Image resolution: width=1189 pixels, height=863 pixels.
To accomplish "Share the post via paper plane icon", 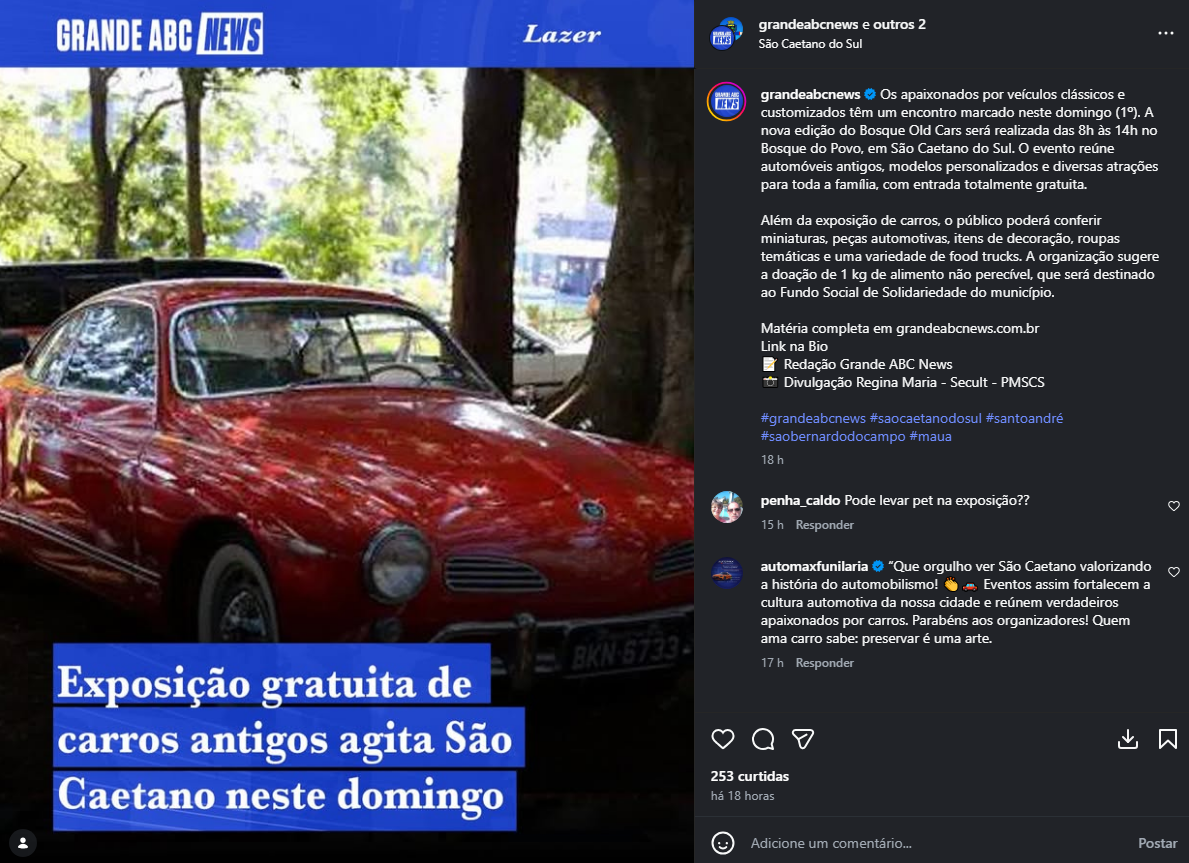I will click(803, 739).
